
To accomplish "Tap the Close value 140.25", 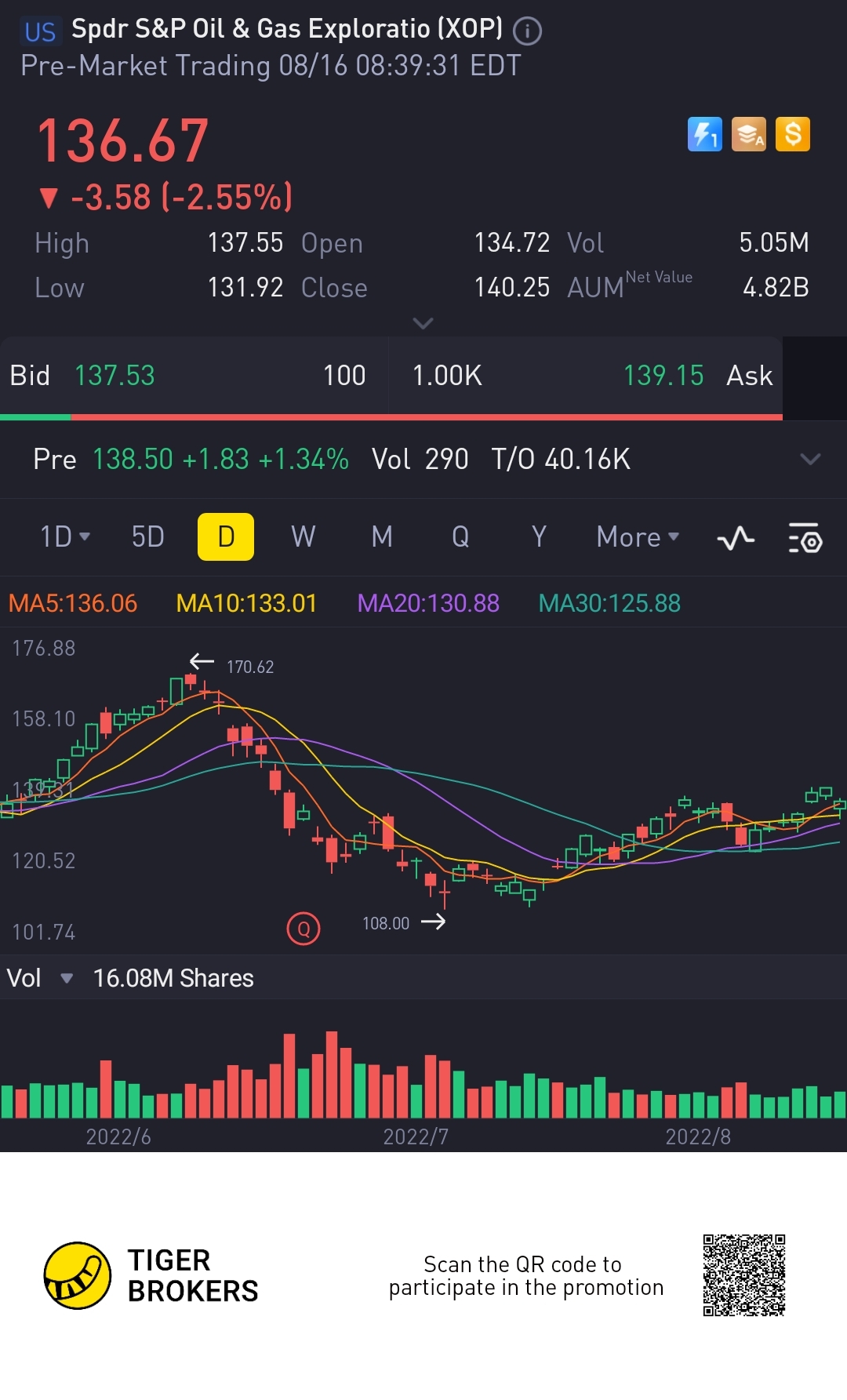I will pyautogui.click(x=512, y=288).
